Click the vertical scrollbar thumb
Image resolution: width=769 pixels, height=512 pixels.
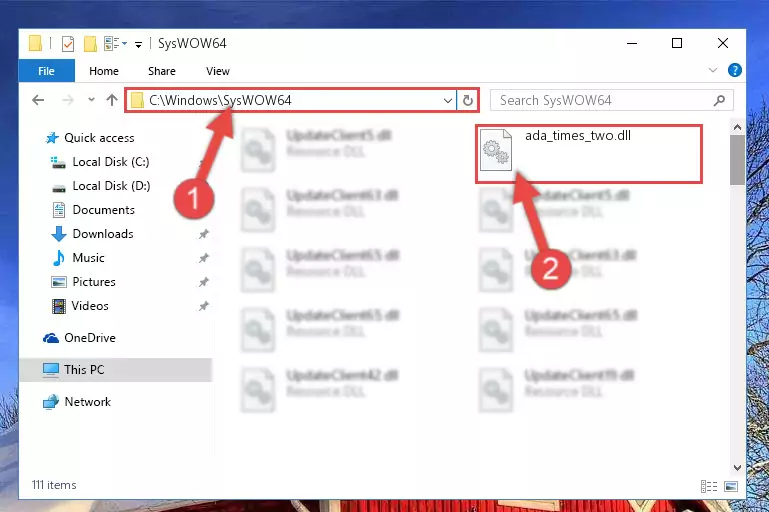point(737,160)
